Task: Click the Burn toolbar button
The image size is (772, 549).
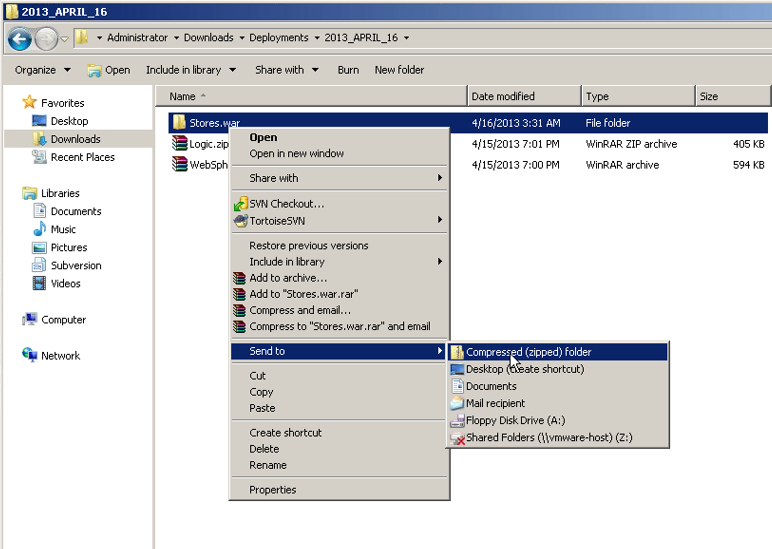Action: coord(348,70)
